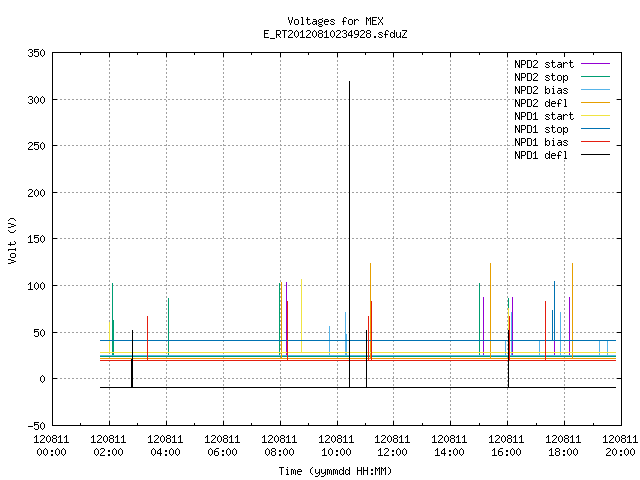The height and width of the screenshot is (480, 640).
Task: Click the 250 y-axis tick label
Action: point(36,146)
